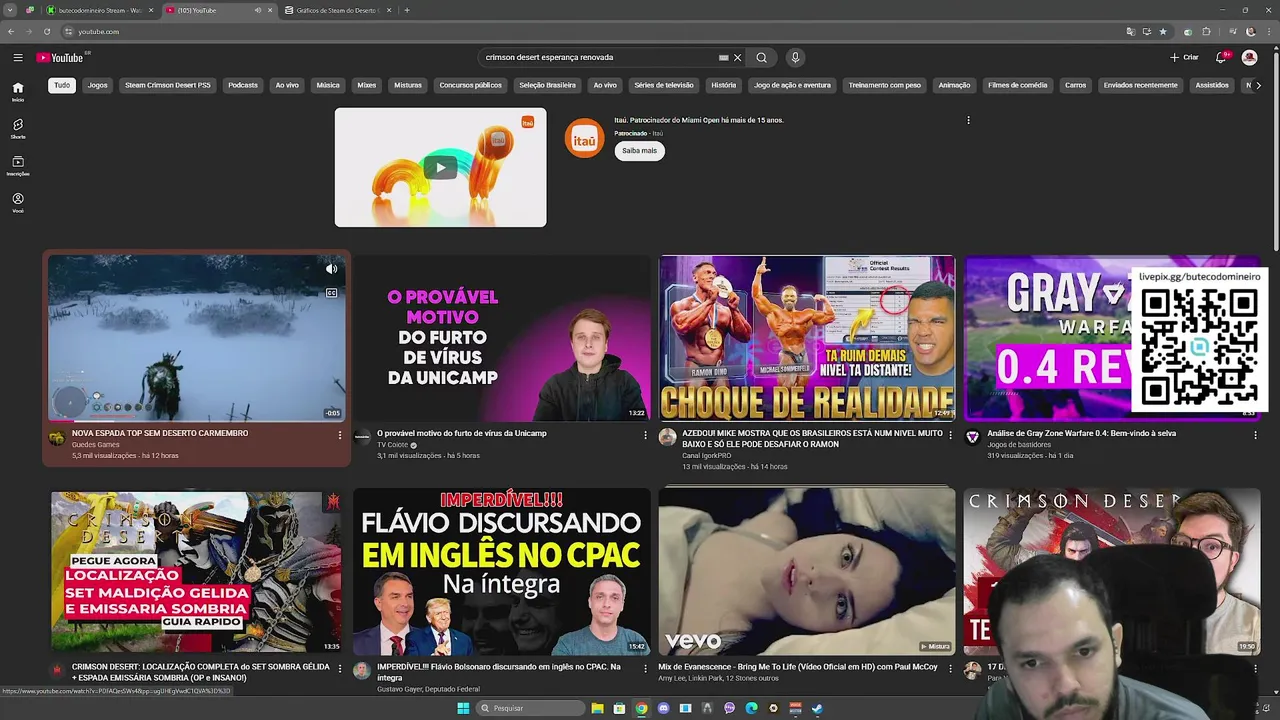This screenshot has height=720, width=1280.
Task: Open Início in the left sidebar
Action: (x=18, y=92)
